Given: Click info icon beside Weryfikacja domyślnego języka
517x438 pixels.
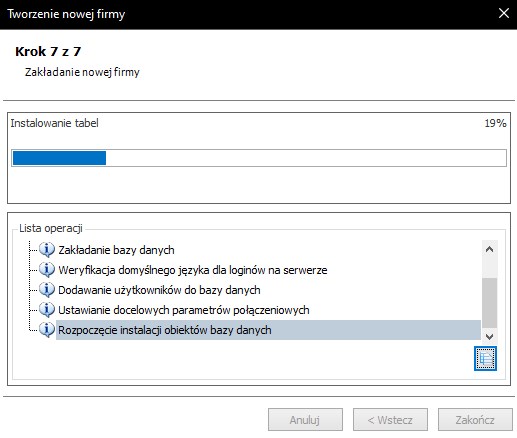Looking at the screenshot, I should [47, 270].
